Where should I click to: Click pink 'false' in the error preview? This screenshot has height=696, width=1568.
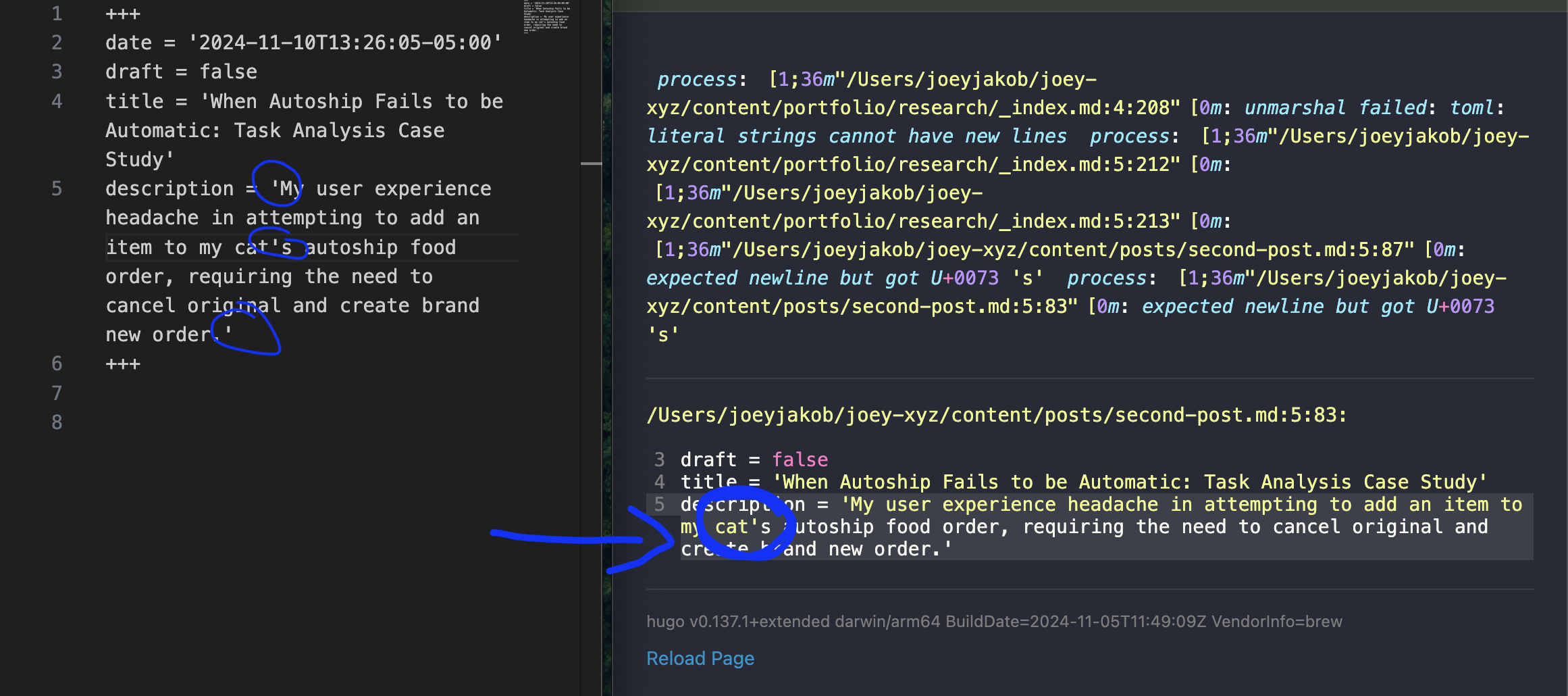click(x=800, y=459)
